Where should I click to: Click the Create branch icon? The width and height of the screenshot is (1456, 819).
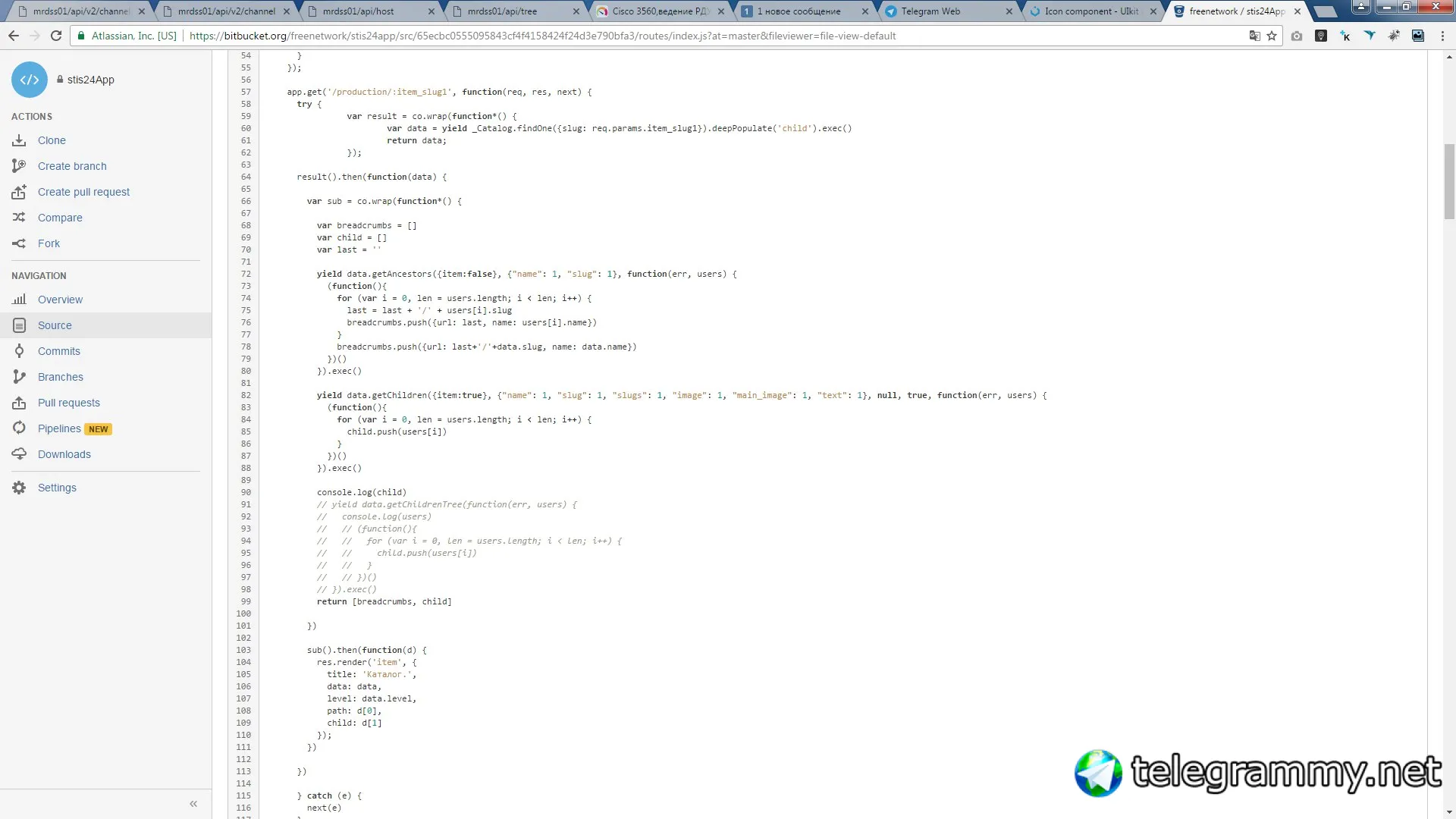(19, 166)
